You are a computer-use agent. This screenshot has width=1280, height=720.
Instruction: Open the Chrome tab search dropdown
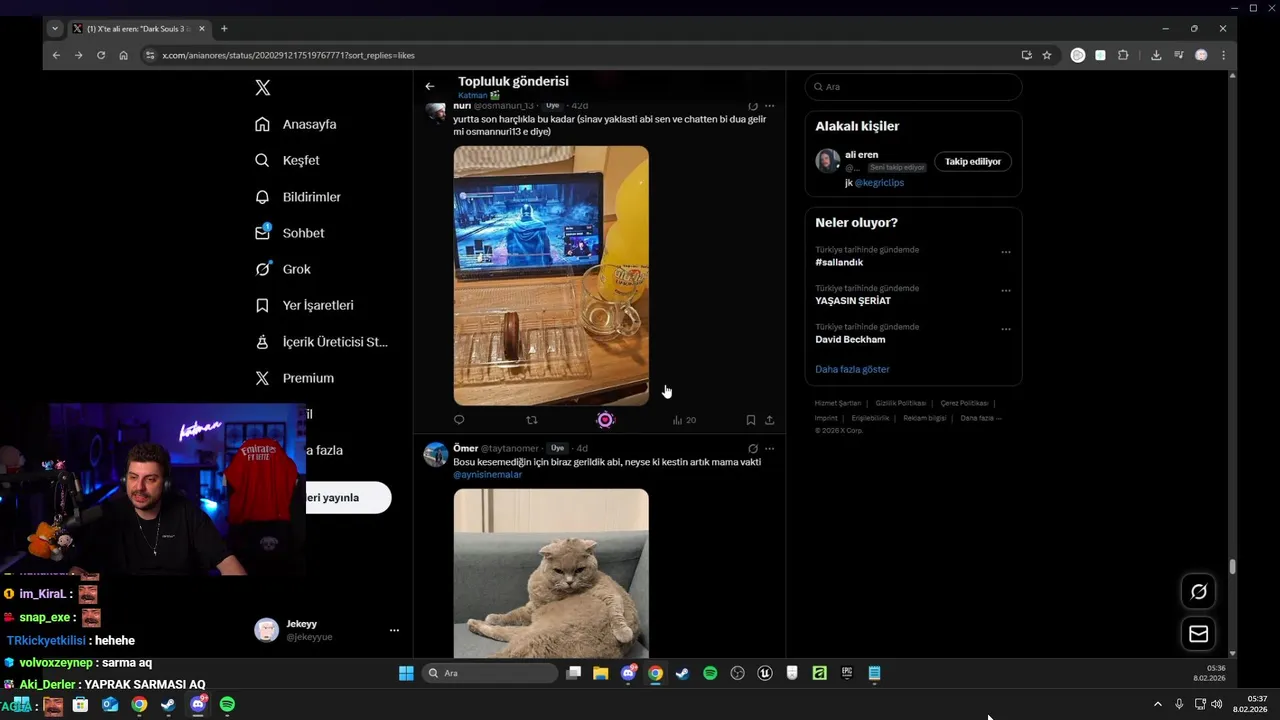[x=55, y=29]
